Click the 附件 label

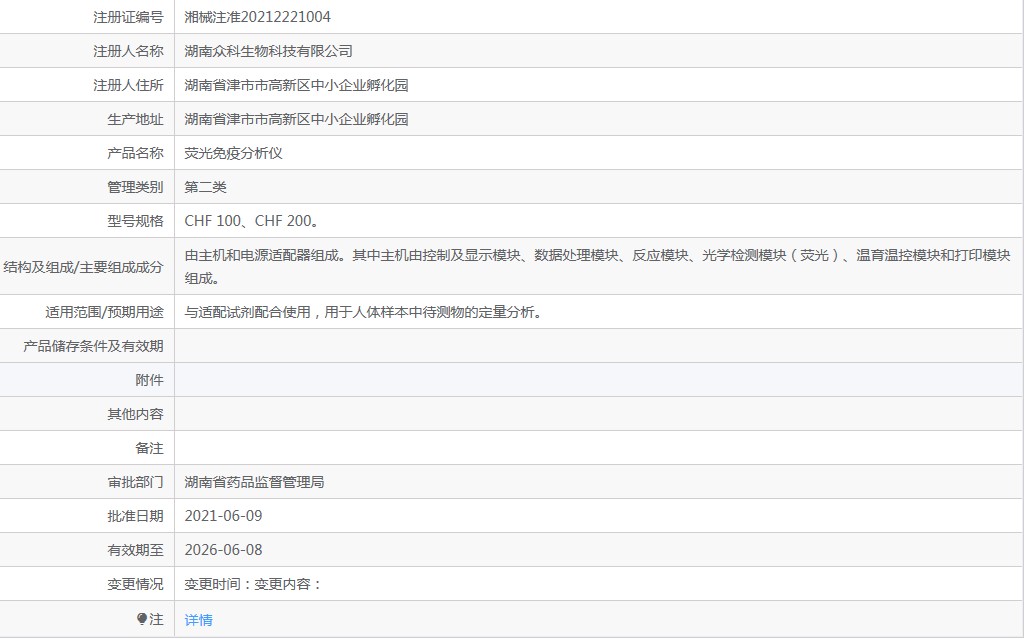click(150, 380)
